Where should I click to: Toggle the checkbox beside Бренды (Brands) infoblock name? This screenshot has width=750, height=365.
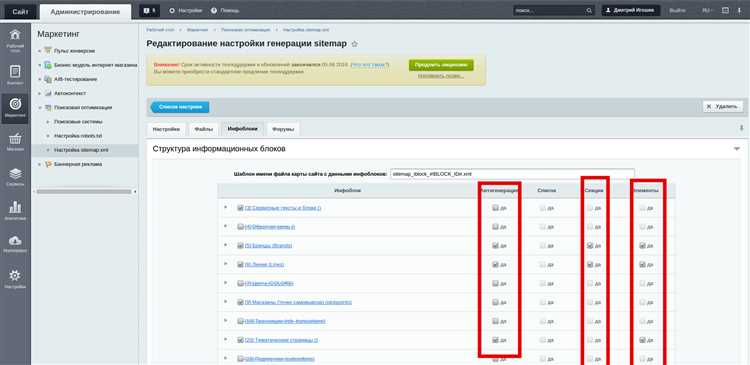click(x=241, y=245)
